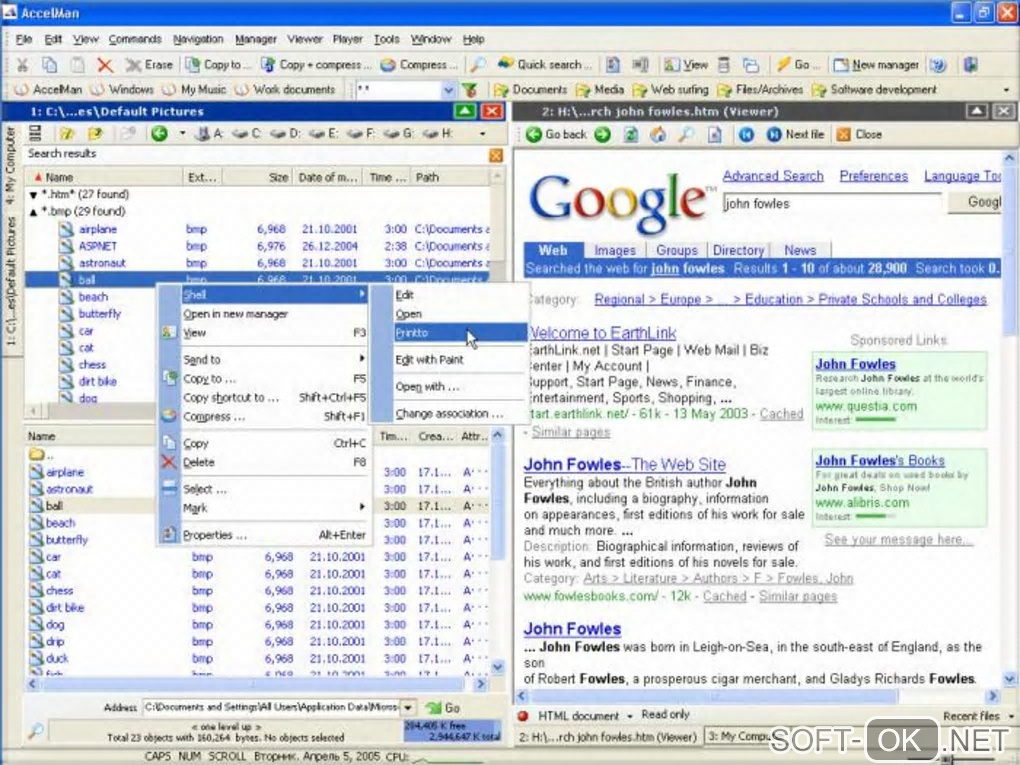Click Go back in the viewer toolbar
The height and width of the screenshot is (765, 1020).
[557, 135]
